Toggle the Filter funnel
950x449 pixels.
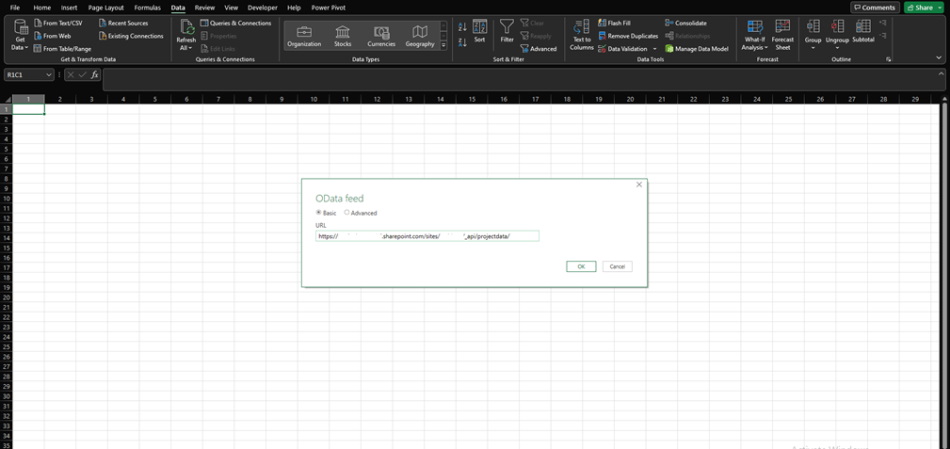click(507, 32)
